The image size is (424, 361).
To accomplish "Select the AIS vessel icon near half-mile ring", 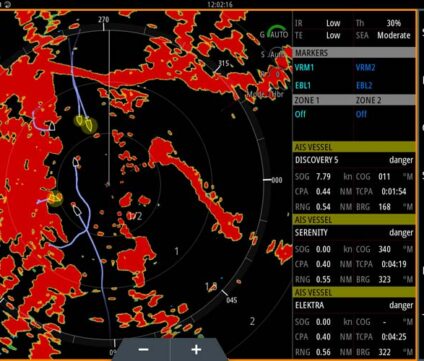I will 77,210.
